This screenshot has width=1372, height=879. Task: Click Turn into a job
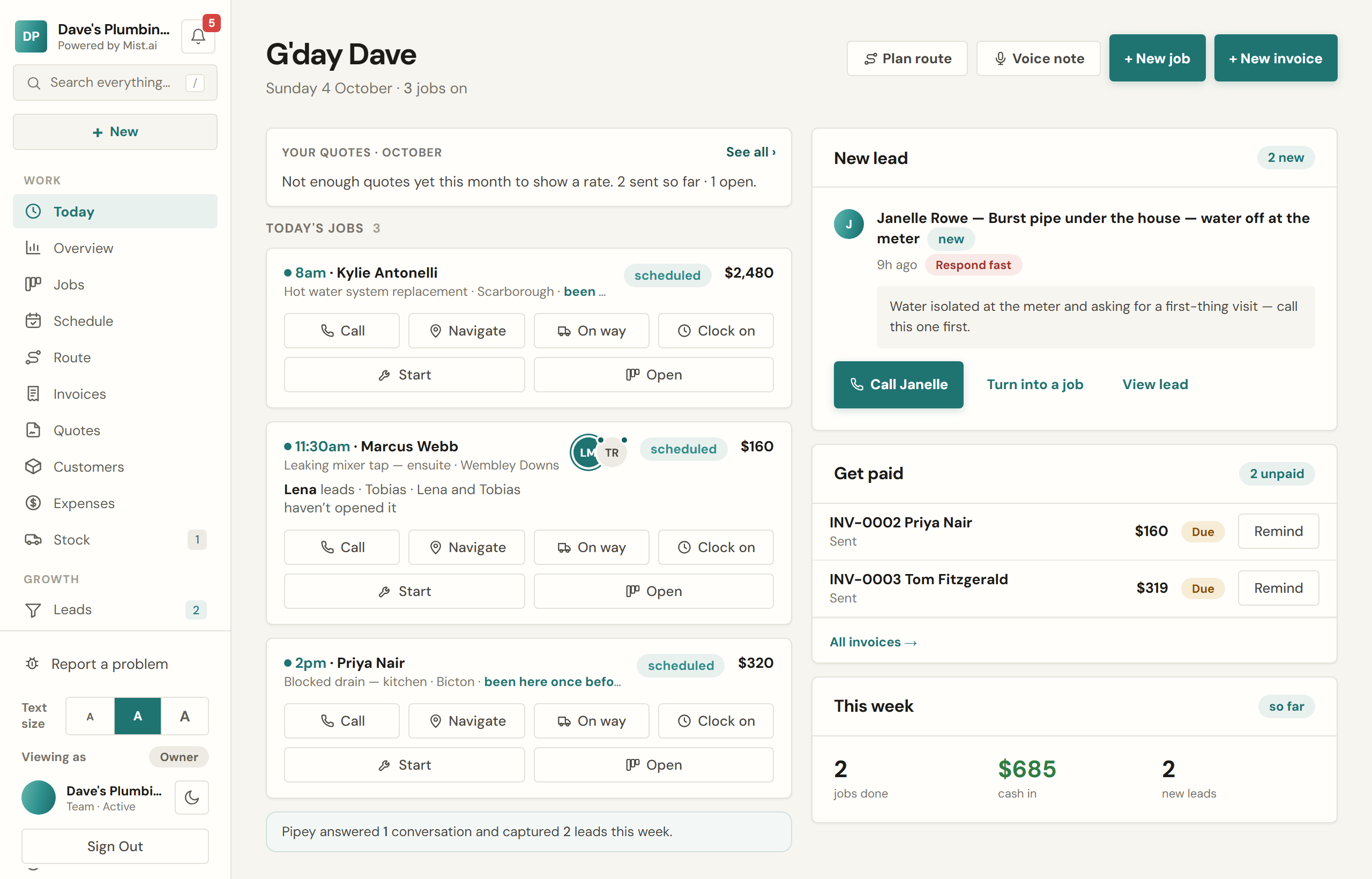point(1035,385)
